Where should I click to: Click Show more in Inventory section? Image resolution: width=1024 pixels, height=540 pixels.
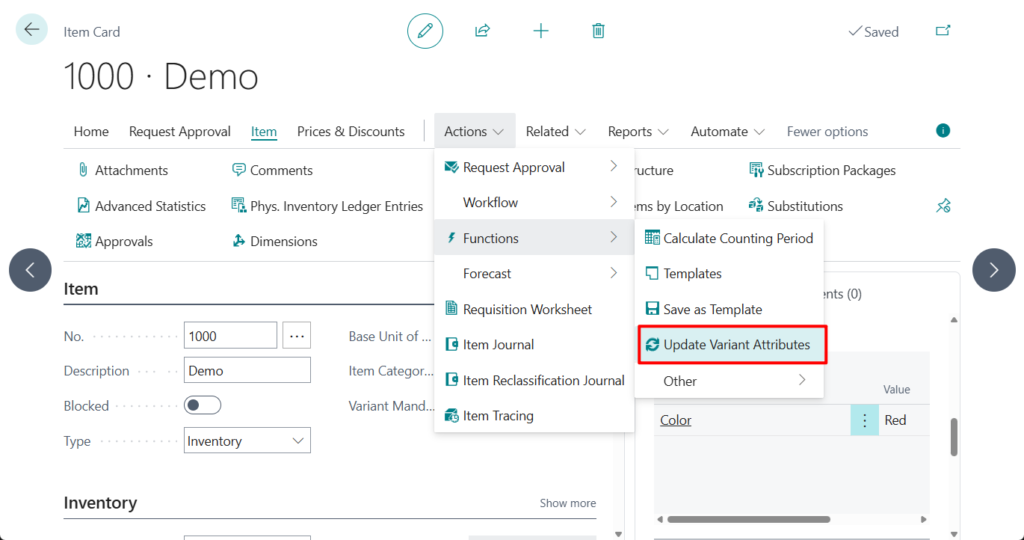567,503
